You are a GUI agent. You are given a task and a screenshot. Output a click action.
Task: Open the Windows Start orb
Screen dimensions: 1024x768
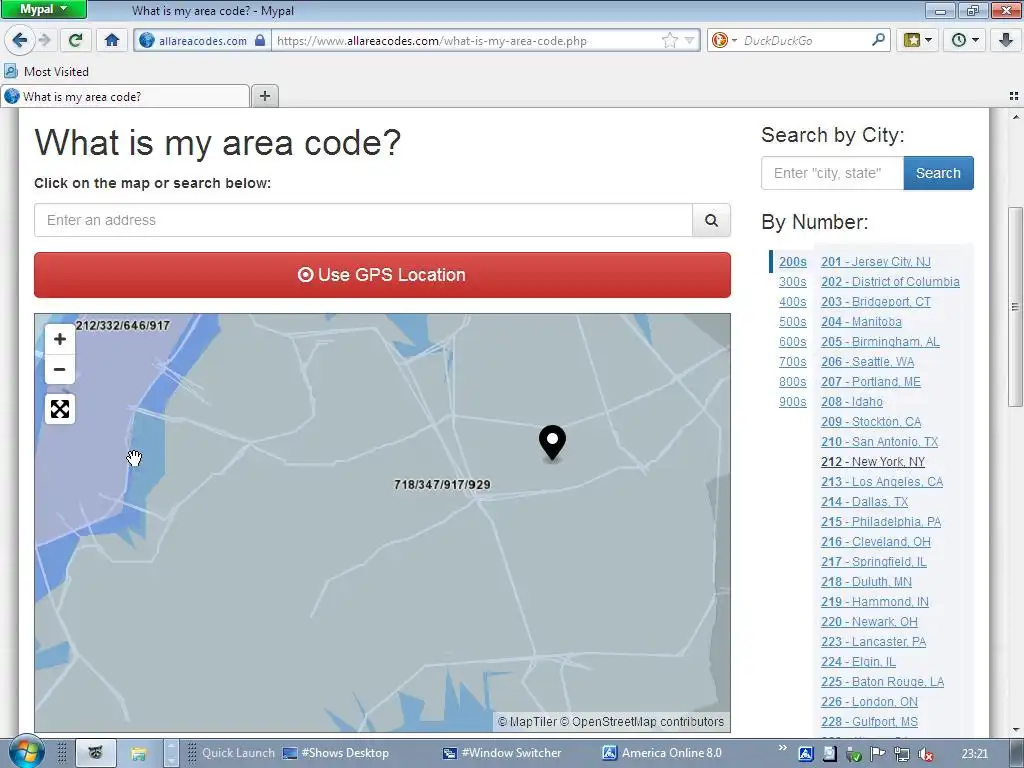click(26, 752)
